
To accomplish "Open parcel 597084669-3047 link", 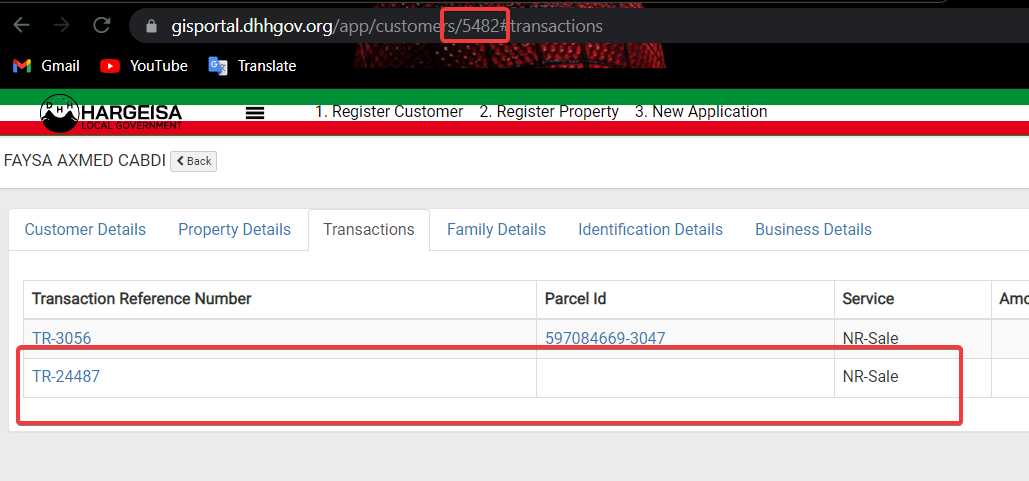I will (x=605, y=339).
